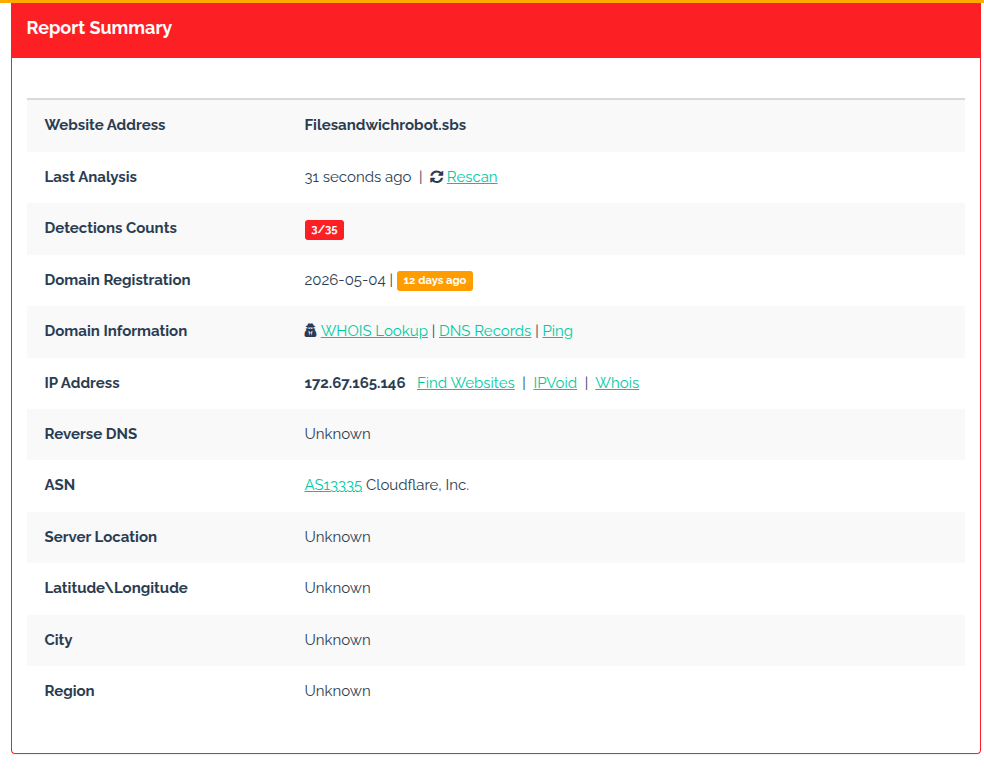The image size is (984, 774).
Task: Click the Latitude\Longitude Unknown value
Action: point(338,588)
